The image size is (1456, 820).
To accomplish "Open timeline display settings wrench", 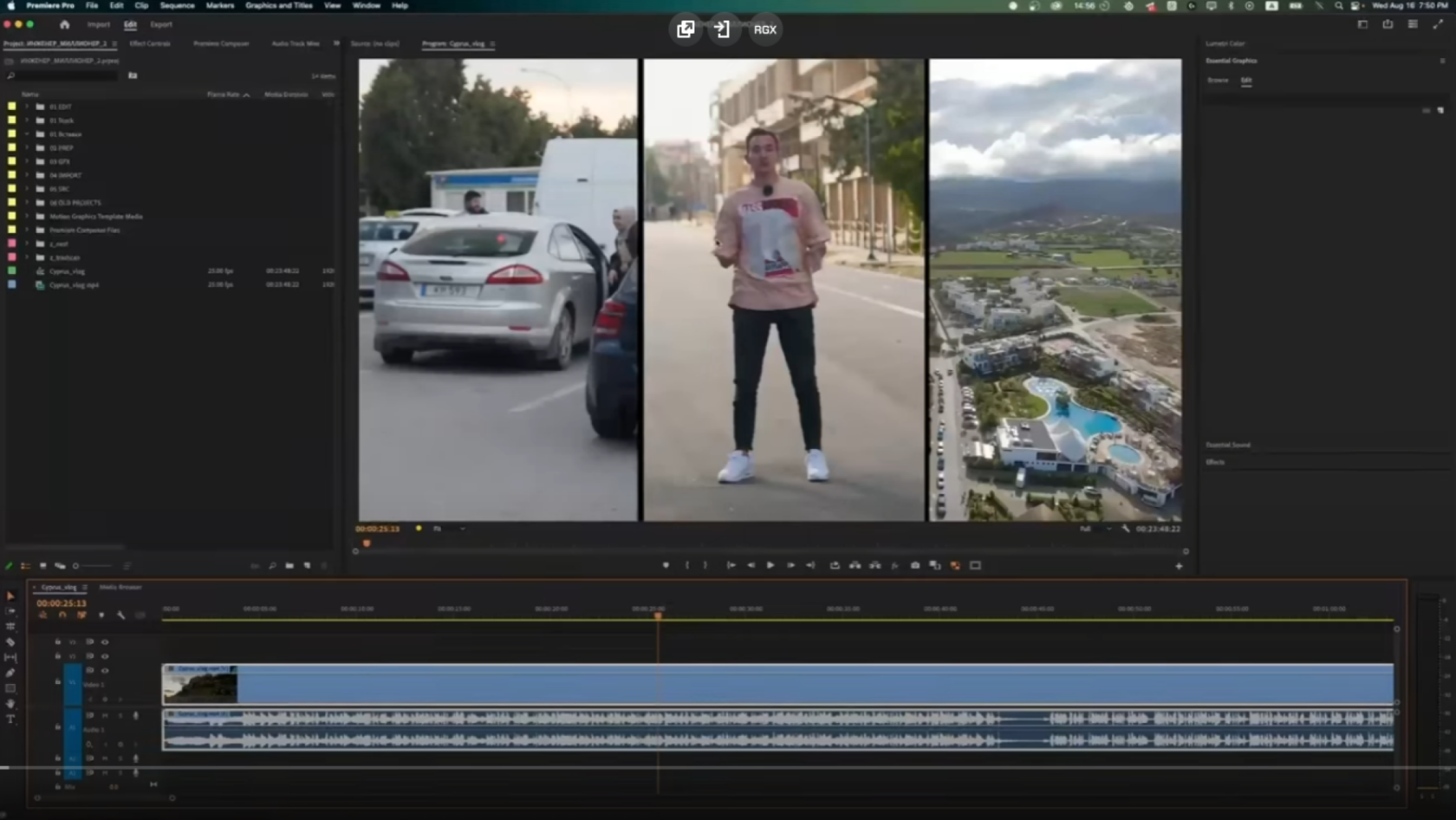I will pyautogui.click(x=120, y=615).
